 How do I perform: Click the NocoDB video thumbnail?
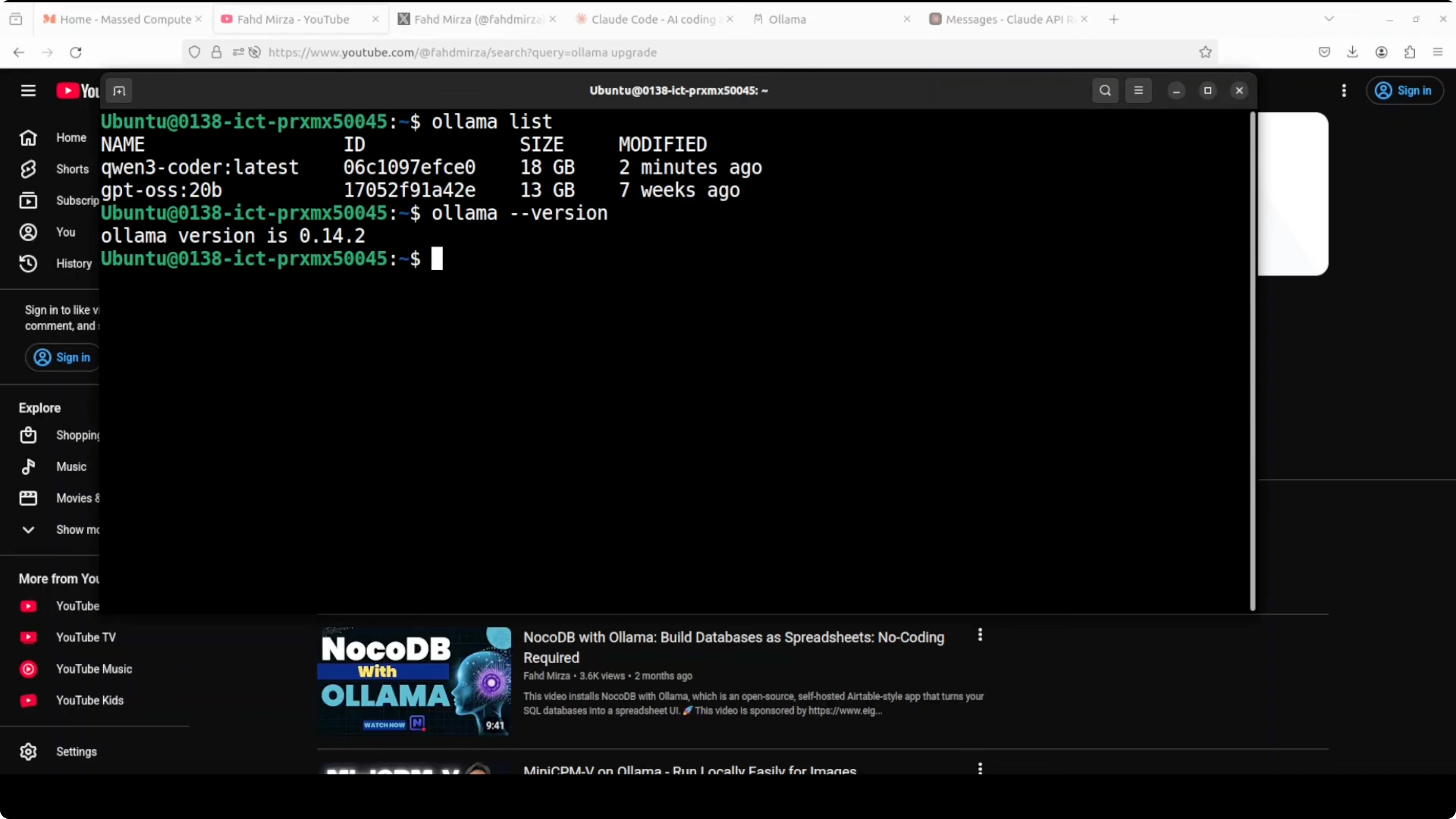tap(414, 681)
